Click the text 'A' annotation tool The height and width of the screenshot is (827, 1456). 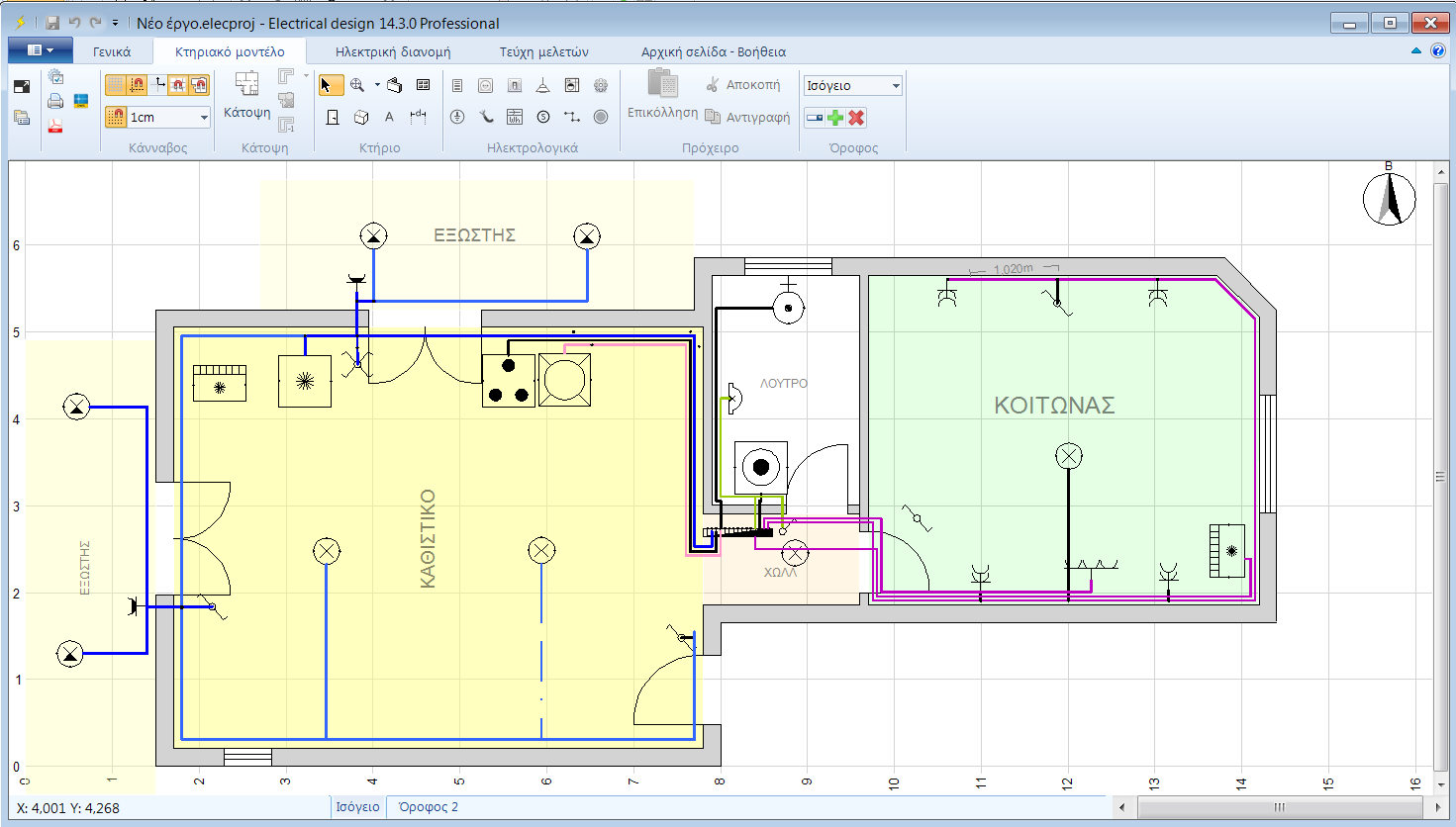tap(389, 117)
